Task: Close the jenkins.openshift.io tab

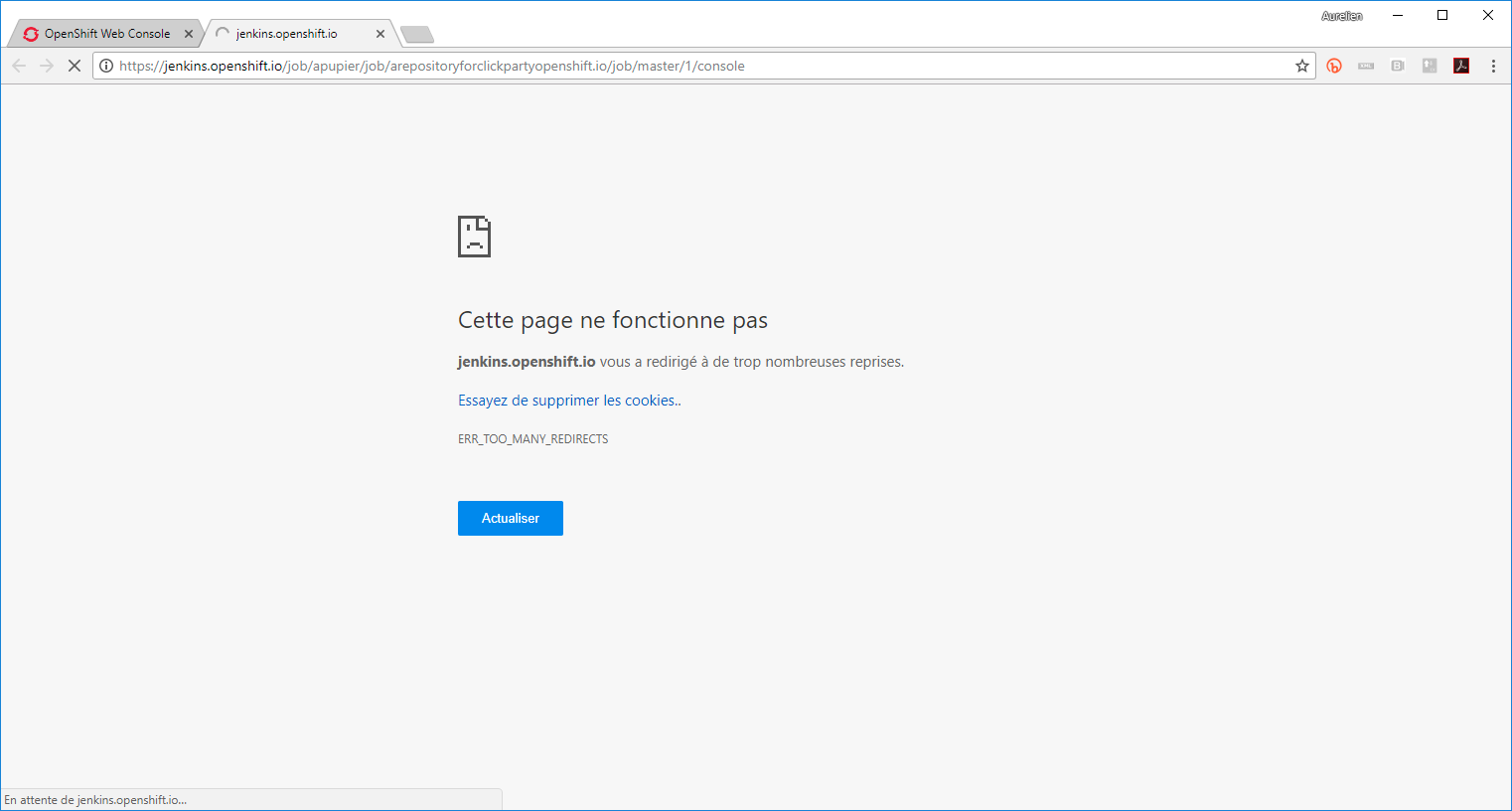Action: tap(380, 33)
